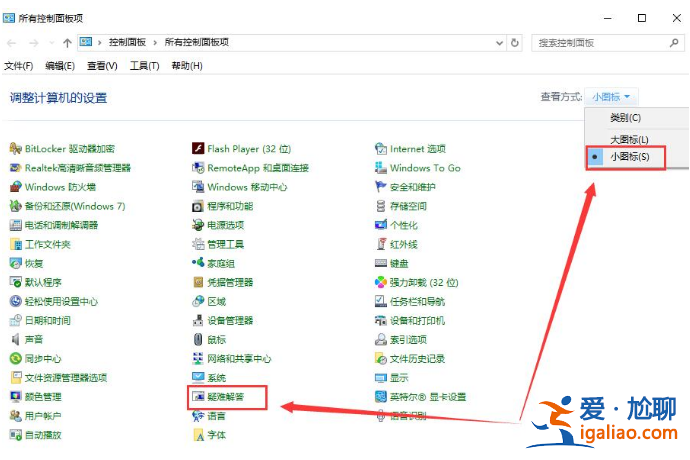Open 轻松使用设置中心 icon
The image size is (690, 460).
(15, 301)
